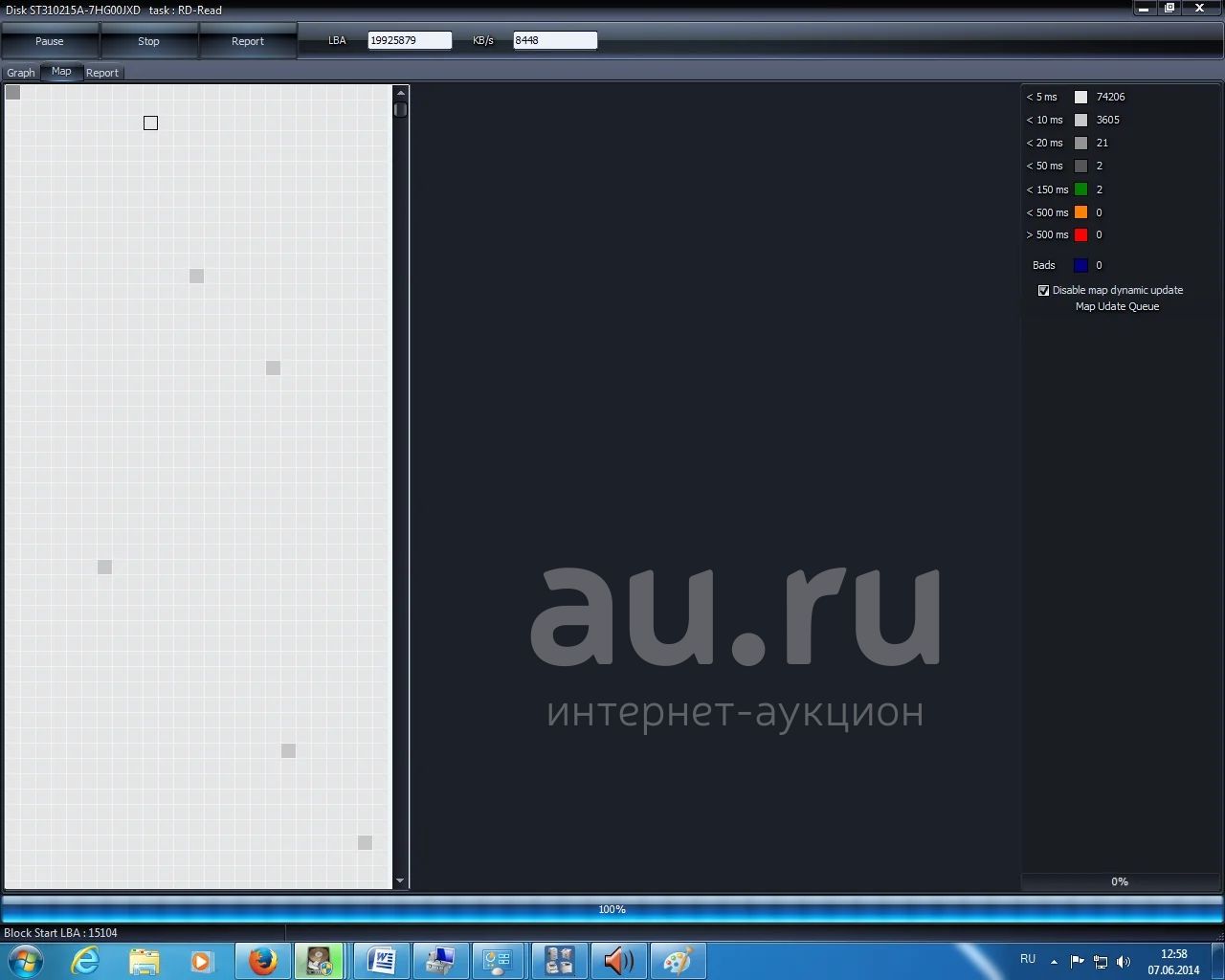Click the map scrollbar up arrow

pyautogui.click(x=400, y=93)
